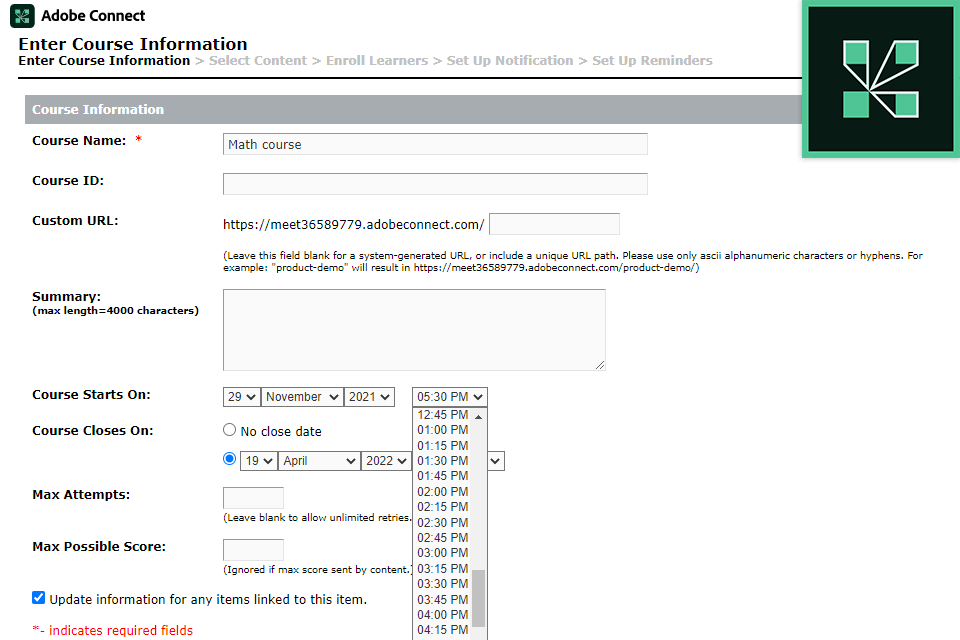Click the Summary text area resize handle

click(x=600, y=365)
